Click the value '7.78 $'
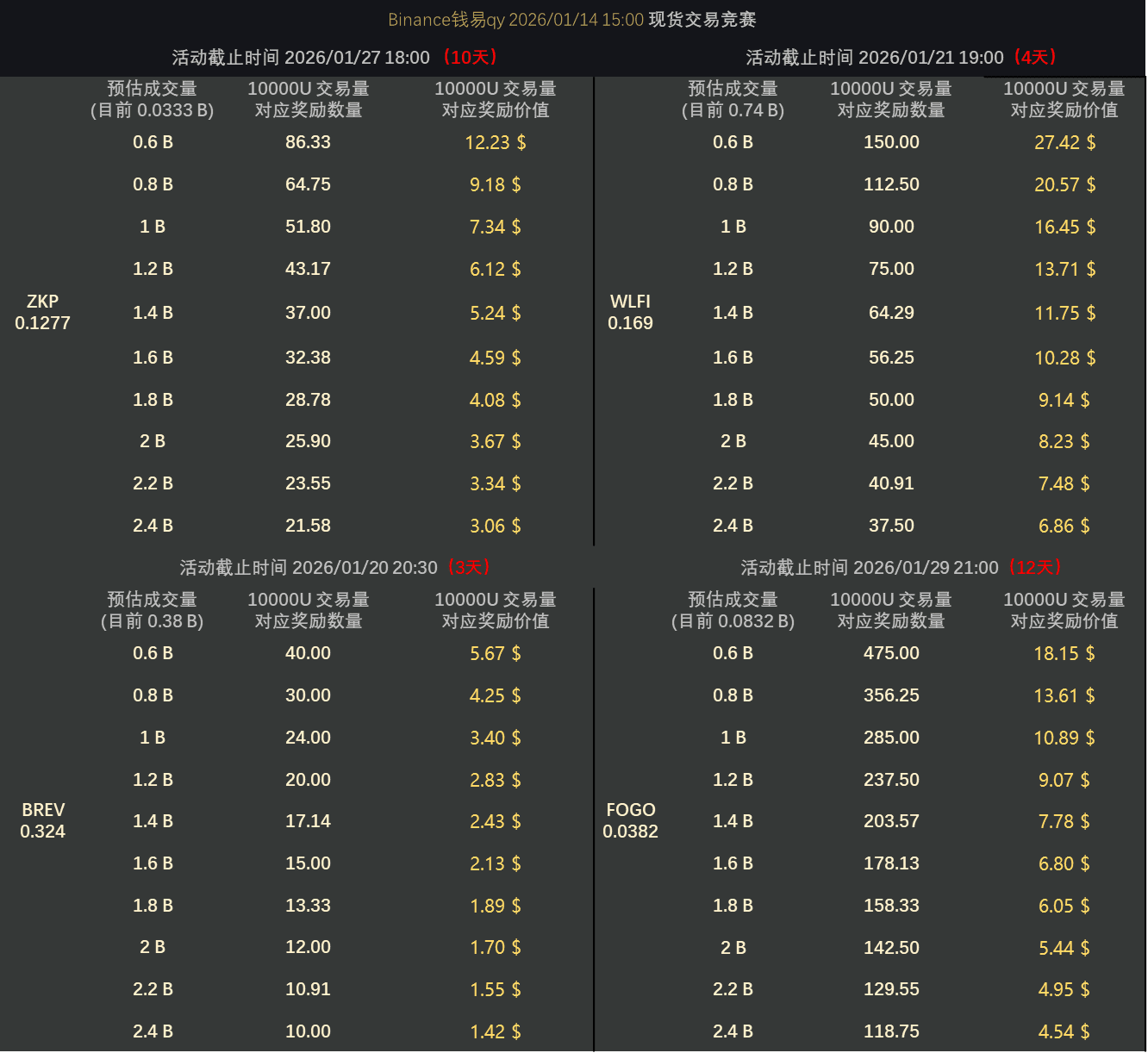This screenshot has height=1053, width=1148. (x=1064, y=822)
